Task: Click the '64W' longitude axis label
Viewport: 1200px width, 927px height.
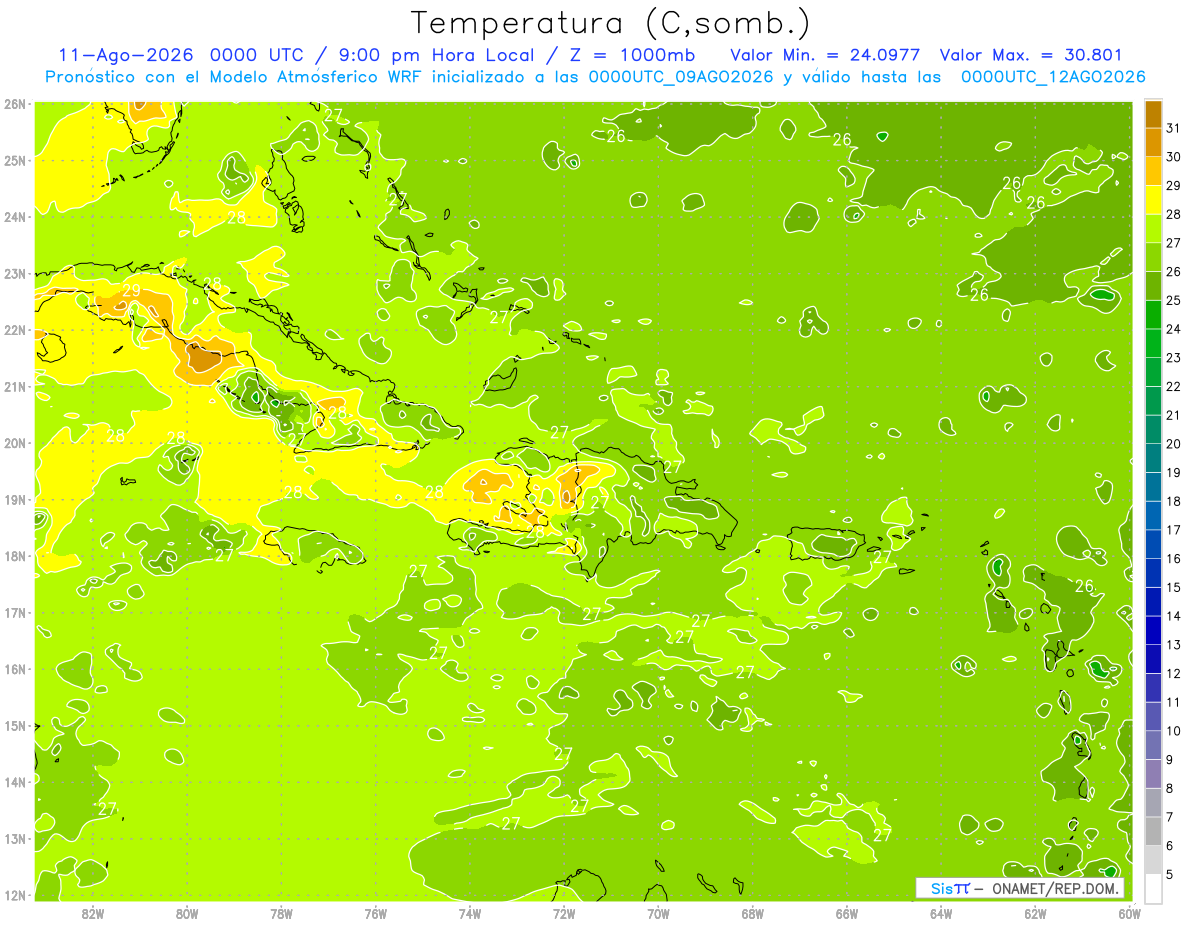Action: tap(941, 914)
